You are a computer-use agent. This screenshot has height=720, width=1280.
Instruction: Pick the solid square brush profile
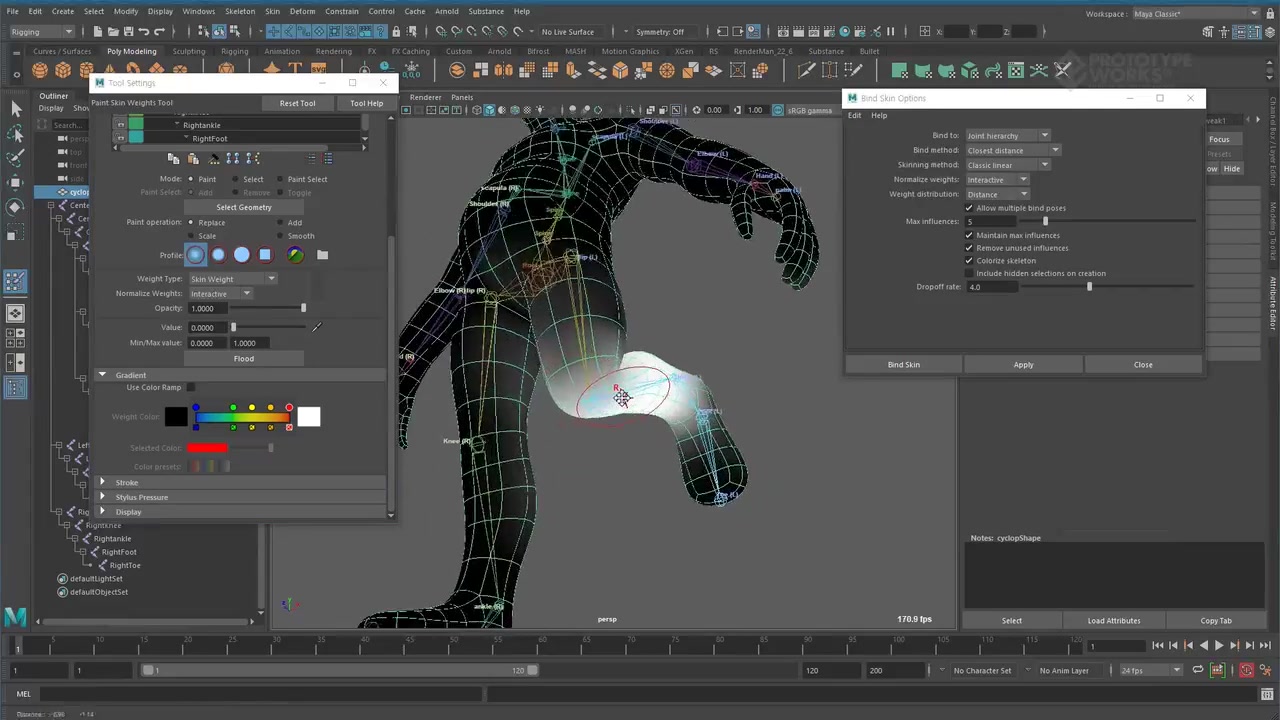265,255
